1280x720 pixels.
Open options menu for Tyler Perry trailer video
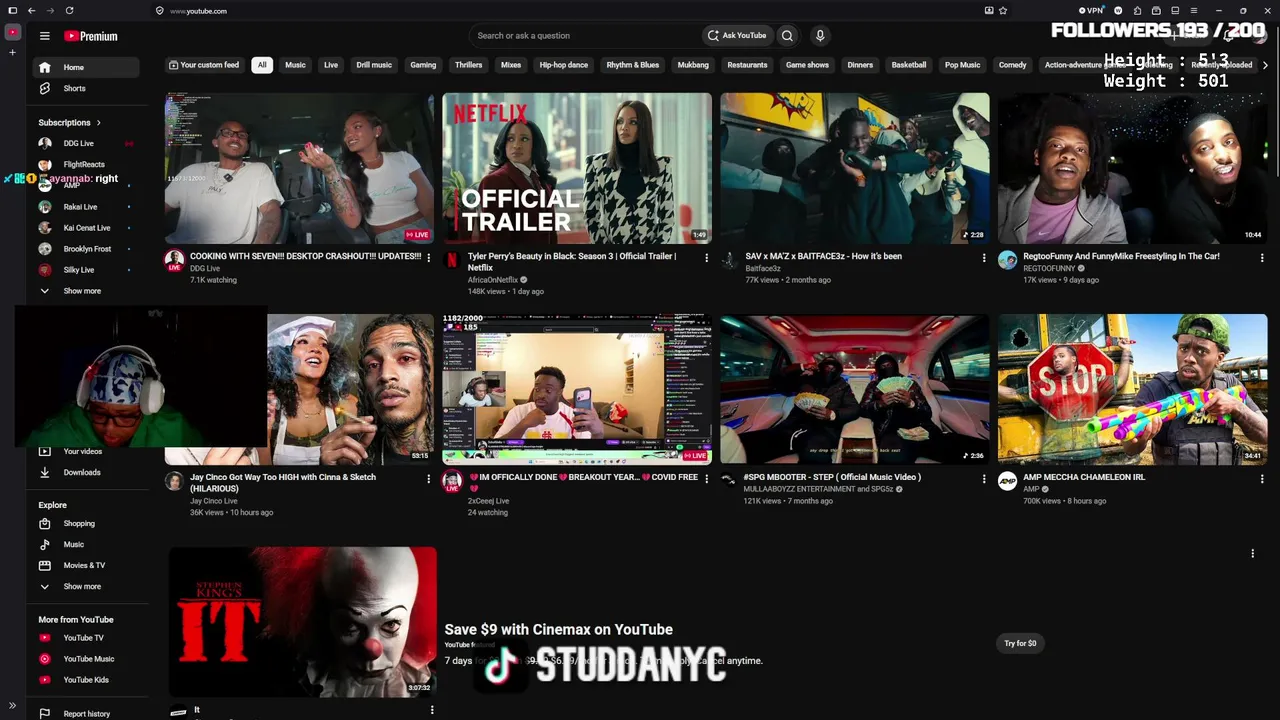coord(706,258)
